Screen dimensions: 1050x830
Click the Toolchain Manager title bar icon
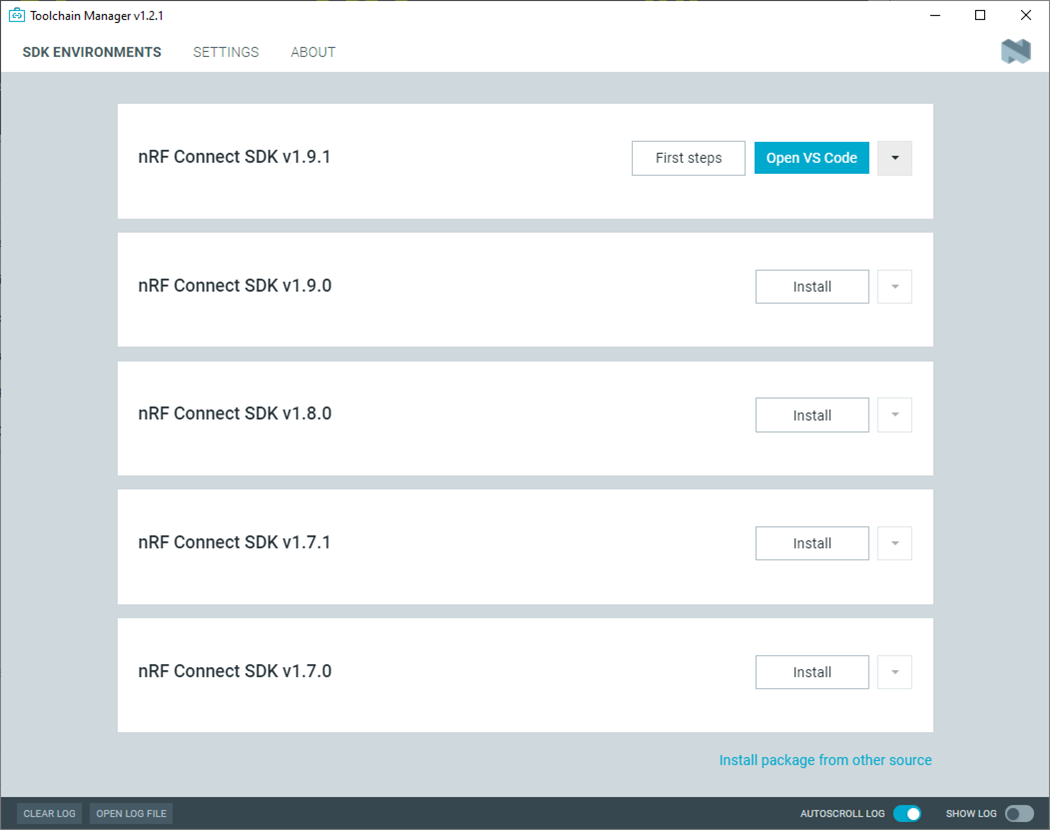click(14, 15)
